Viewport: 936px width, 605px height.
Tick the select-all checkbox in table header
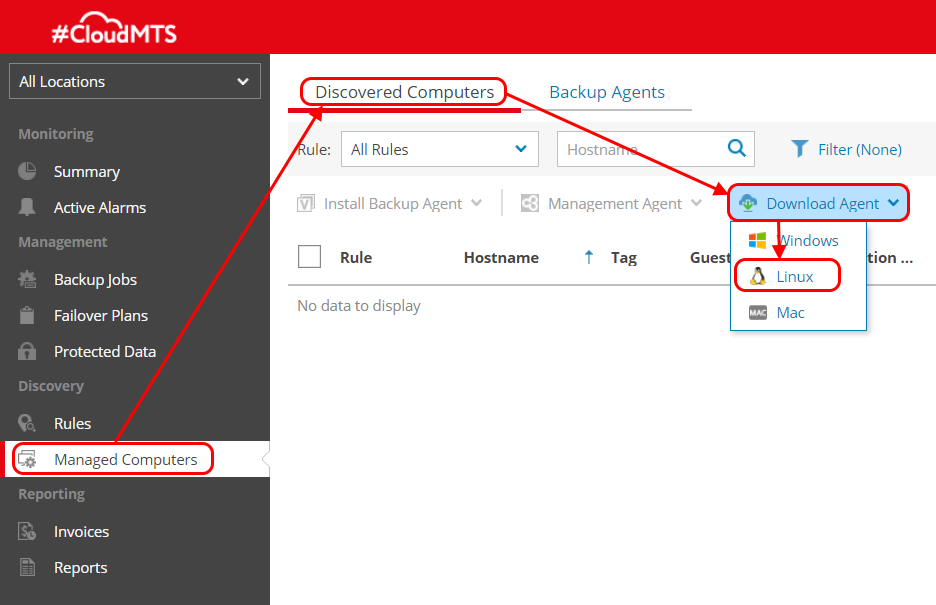click(x=310, y=257)
